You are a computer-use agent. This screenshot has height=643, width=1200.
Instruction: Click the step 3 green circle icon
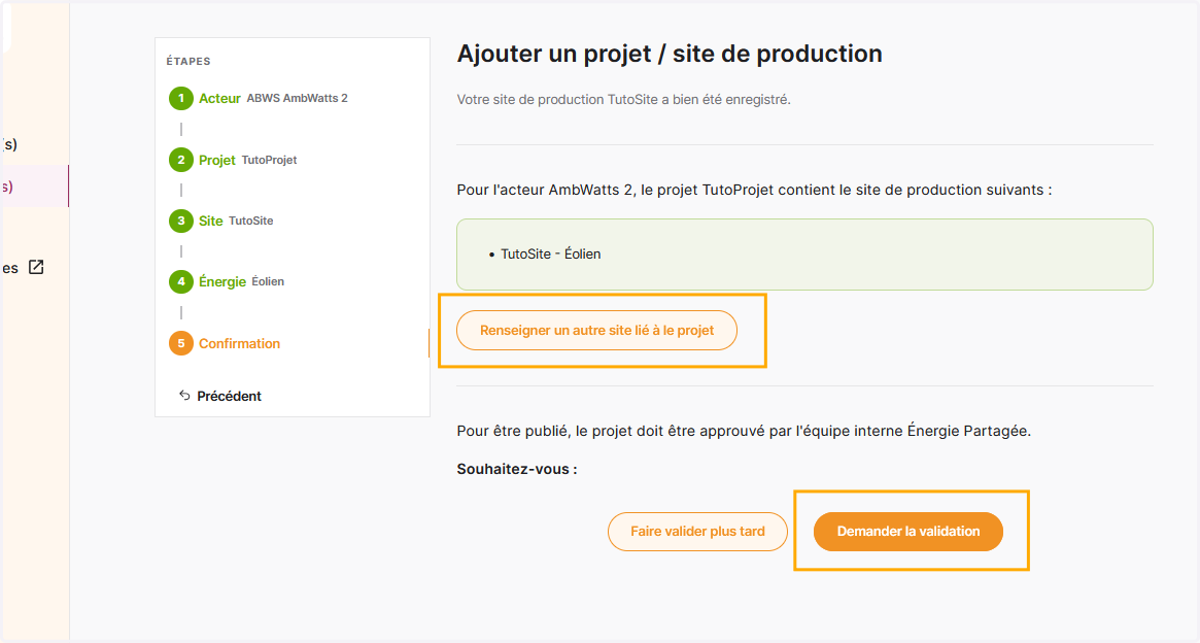click(x=181, y=221)
